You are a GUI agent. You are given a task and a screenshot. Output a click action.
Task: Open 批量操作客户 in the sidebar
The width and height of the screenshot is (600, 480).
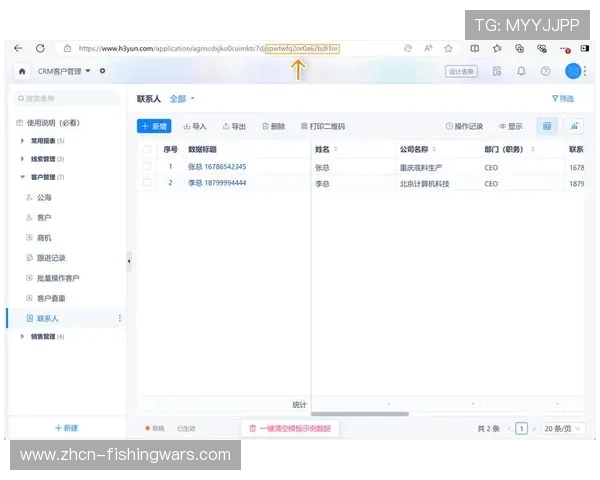[x=58, y=278]
